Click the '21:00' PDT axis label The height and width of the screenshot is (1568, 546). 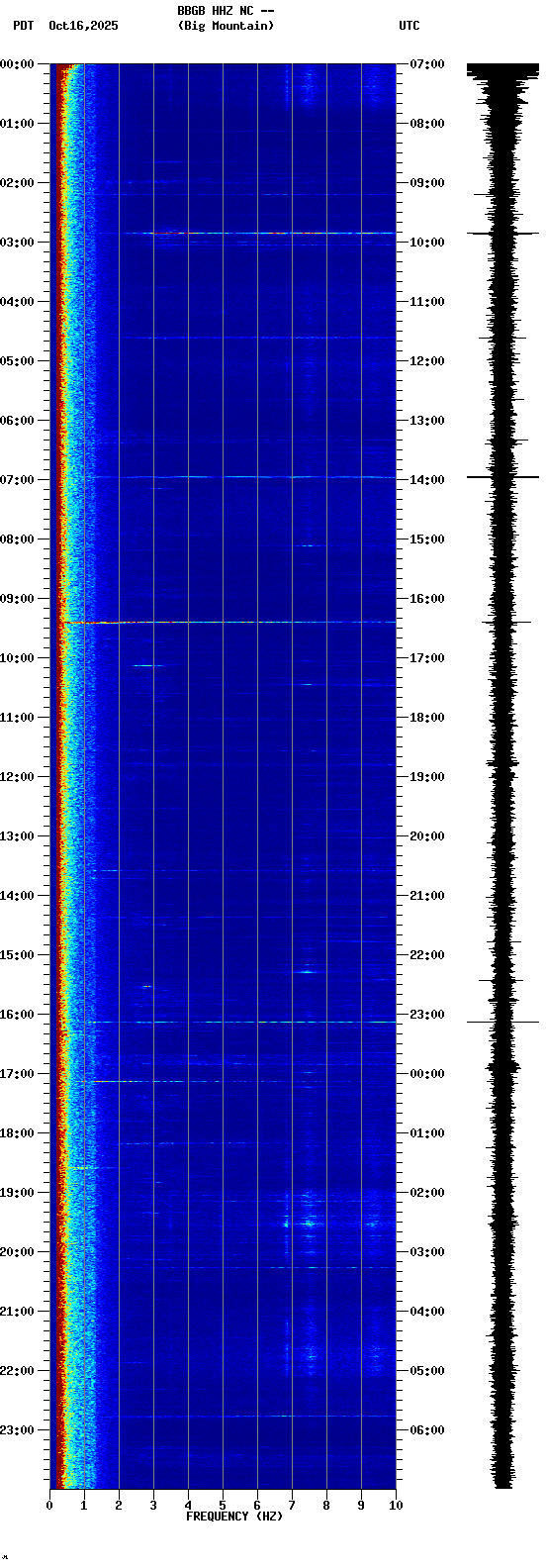click(18, 1312)
